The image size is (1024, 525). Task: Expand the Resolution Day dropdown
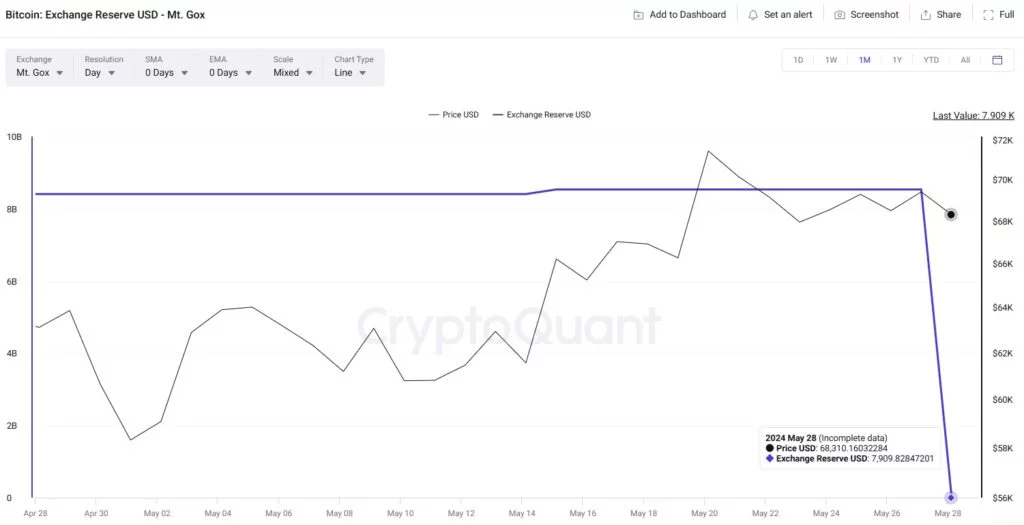point(103,67)
